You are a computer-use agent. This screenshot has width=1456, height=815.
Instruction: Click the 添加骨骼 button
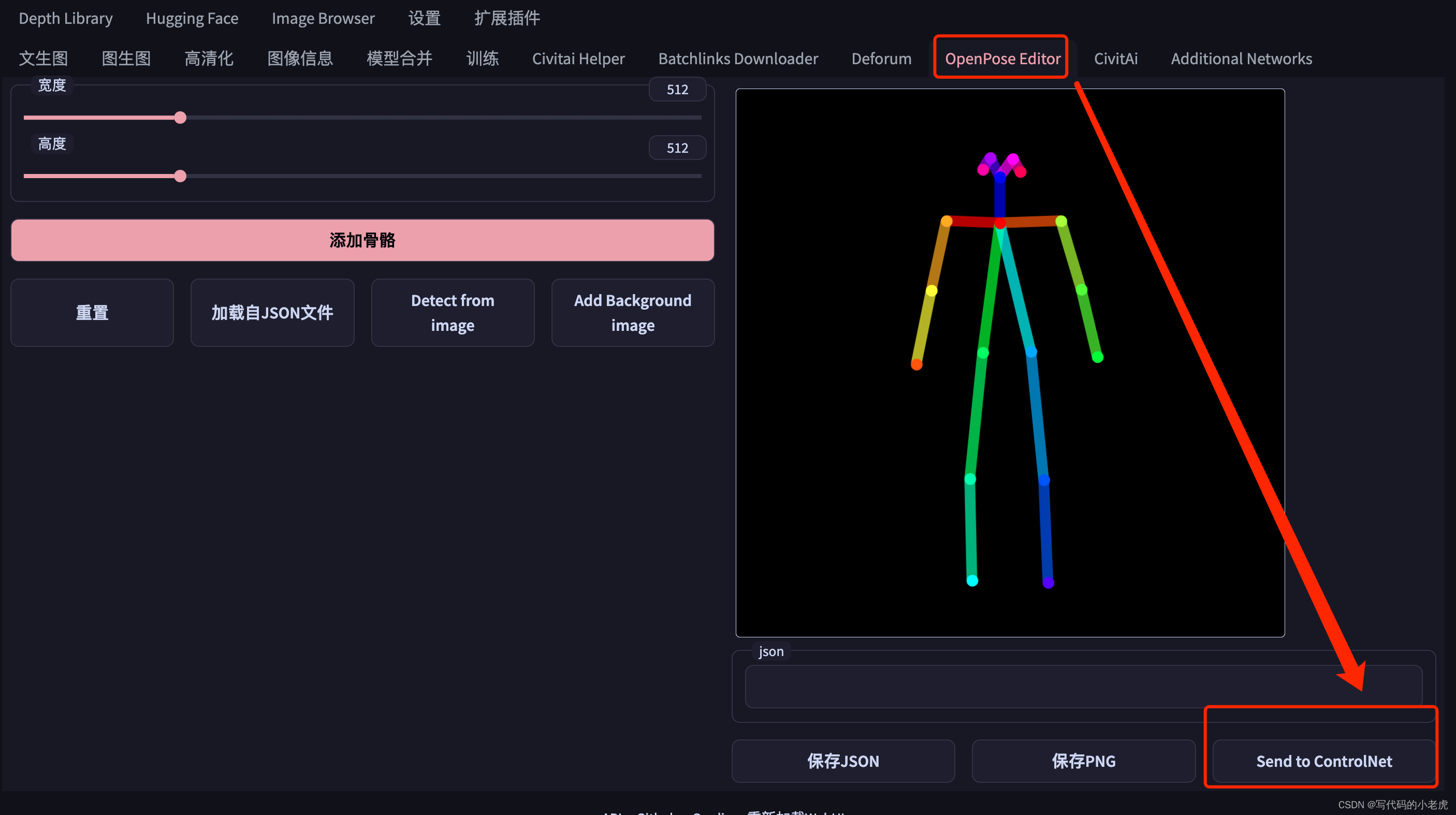362,240
